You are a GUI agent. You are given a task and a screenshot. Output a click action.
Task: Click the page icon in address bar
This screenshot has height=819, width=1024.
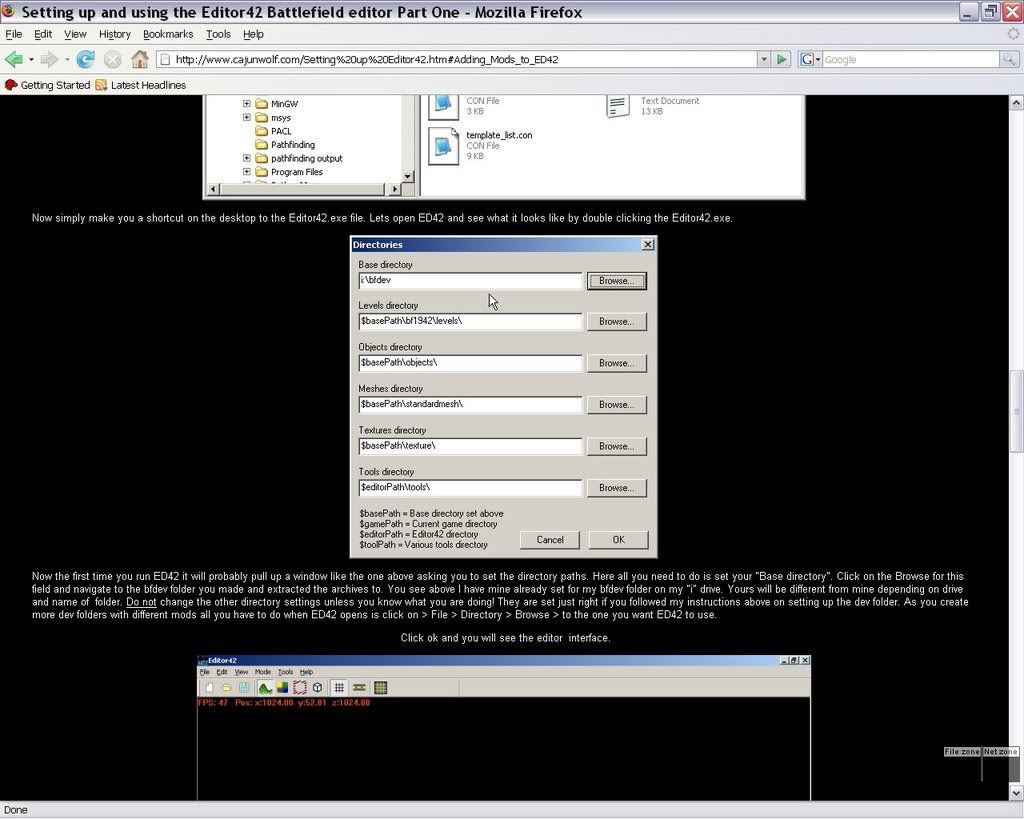165,59
